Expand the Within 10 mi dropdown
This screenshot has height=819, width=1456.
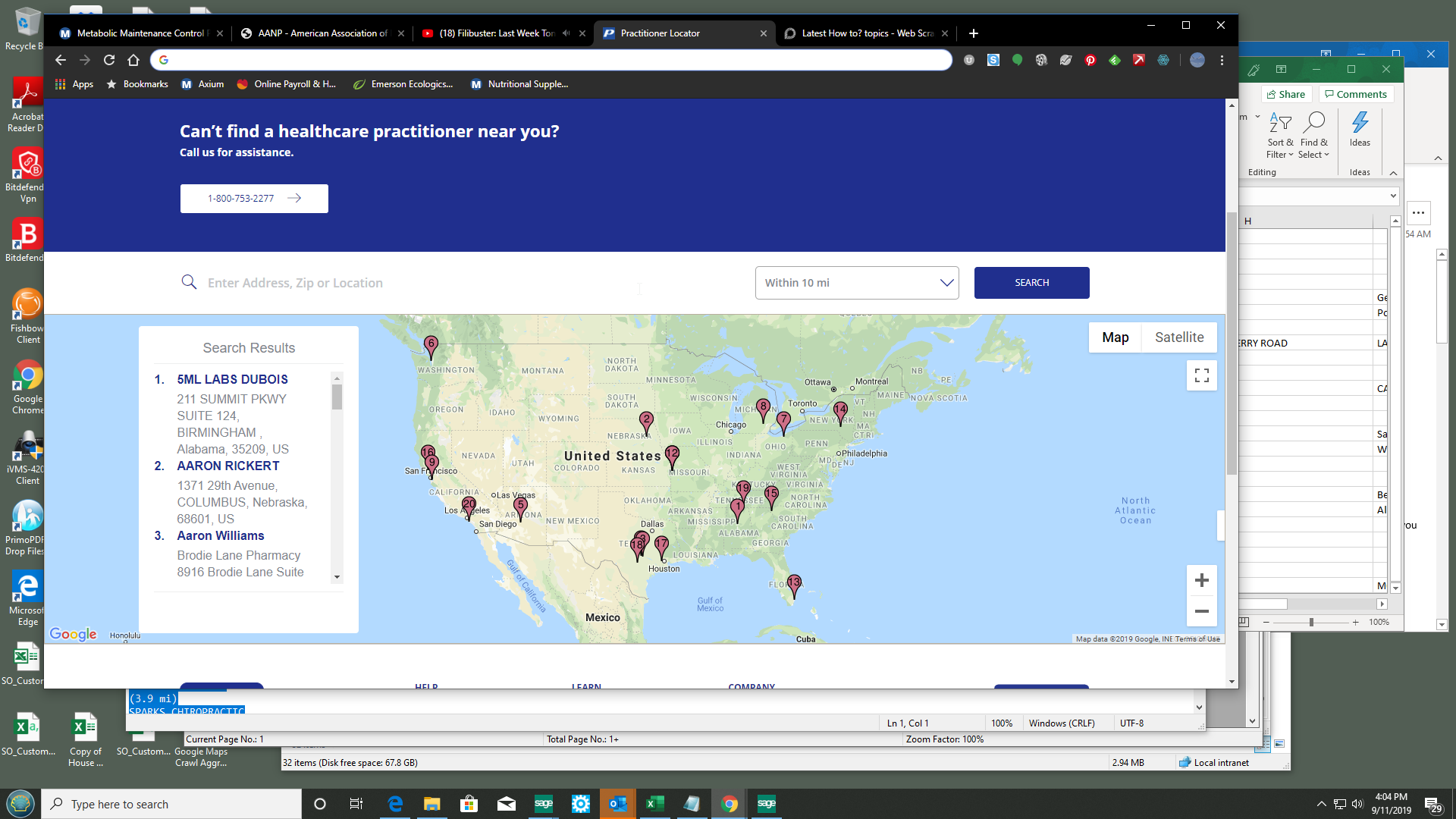(856, 283)
